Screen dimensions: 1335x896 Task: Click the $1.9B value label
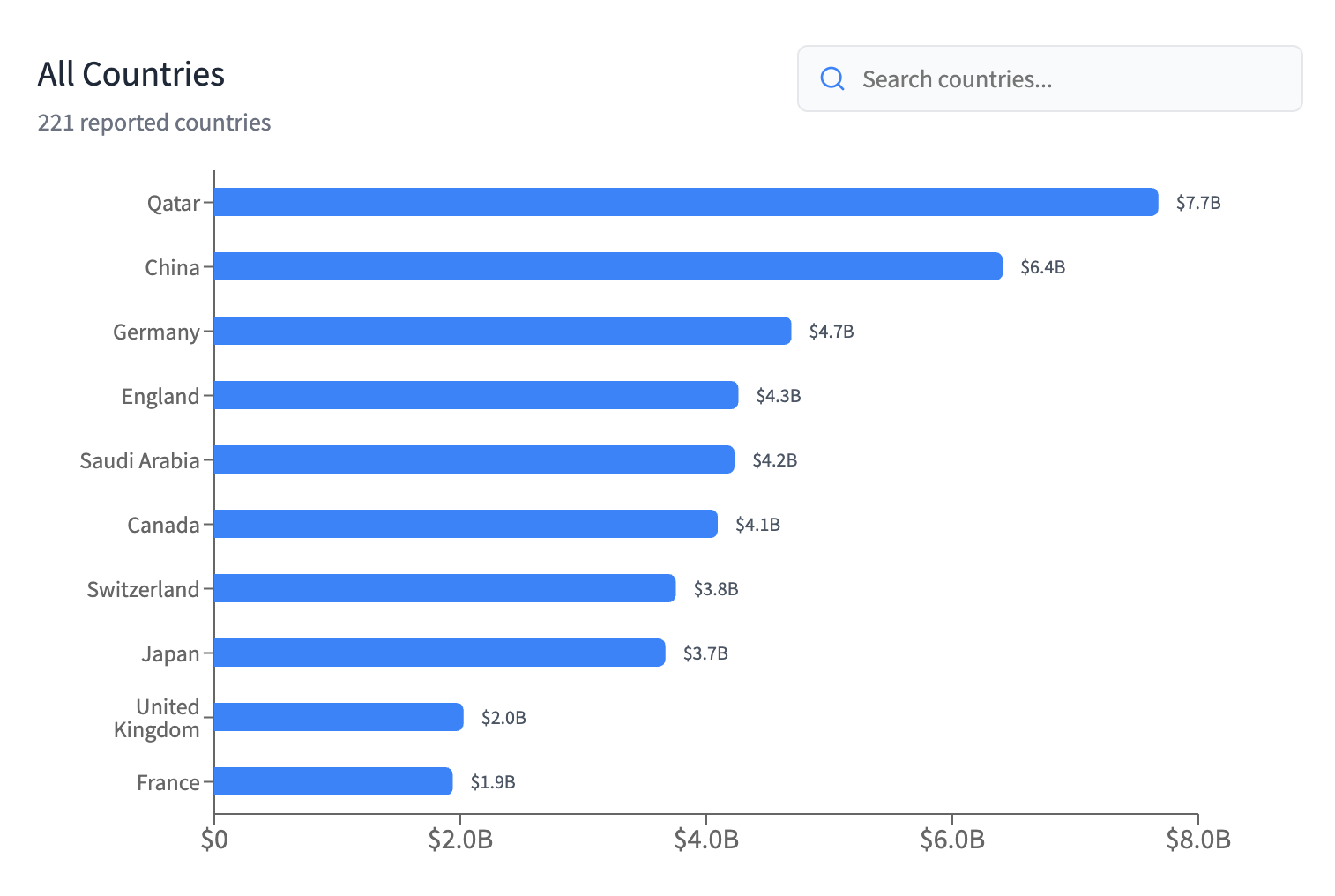coord(493,782)
